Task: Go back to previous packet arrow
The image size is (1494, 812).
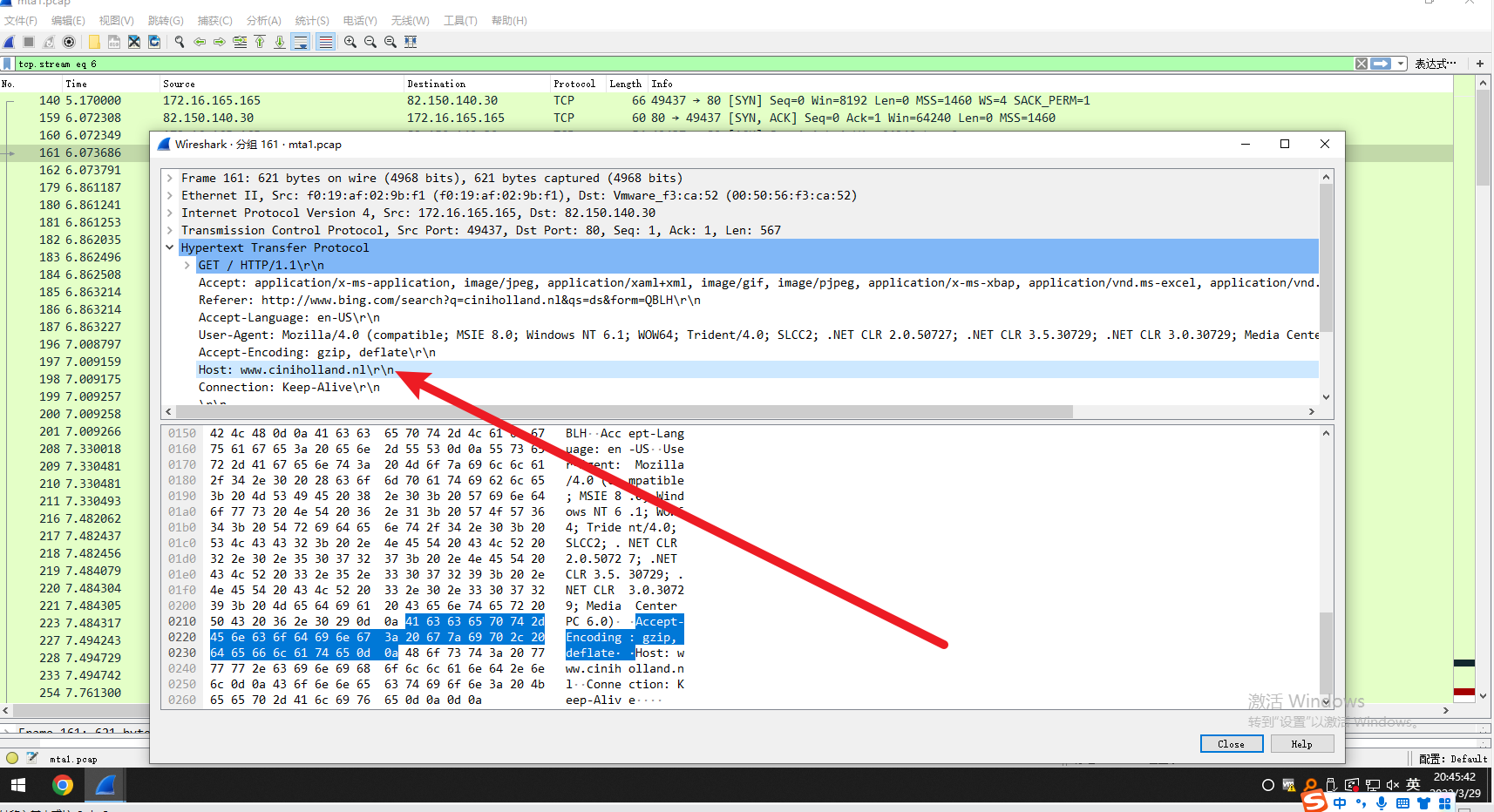Action: click(x=200, y=42)
